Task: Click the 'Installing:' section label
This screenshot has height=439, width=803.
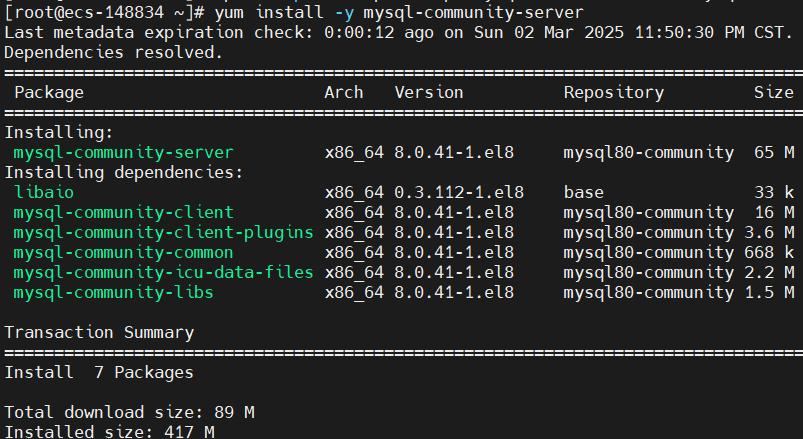Action: [58, 133]
